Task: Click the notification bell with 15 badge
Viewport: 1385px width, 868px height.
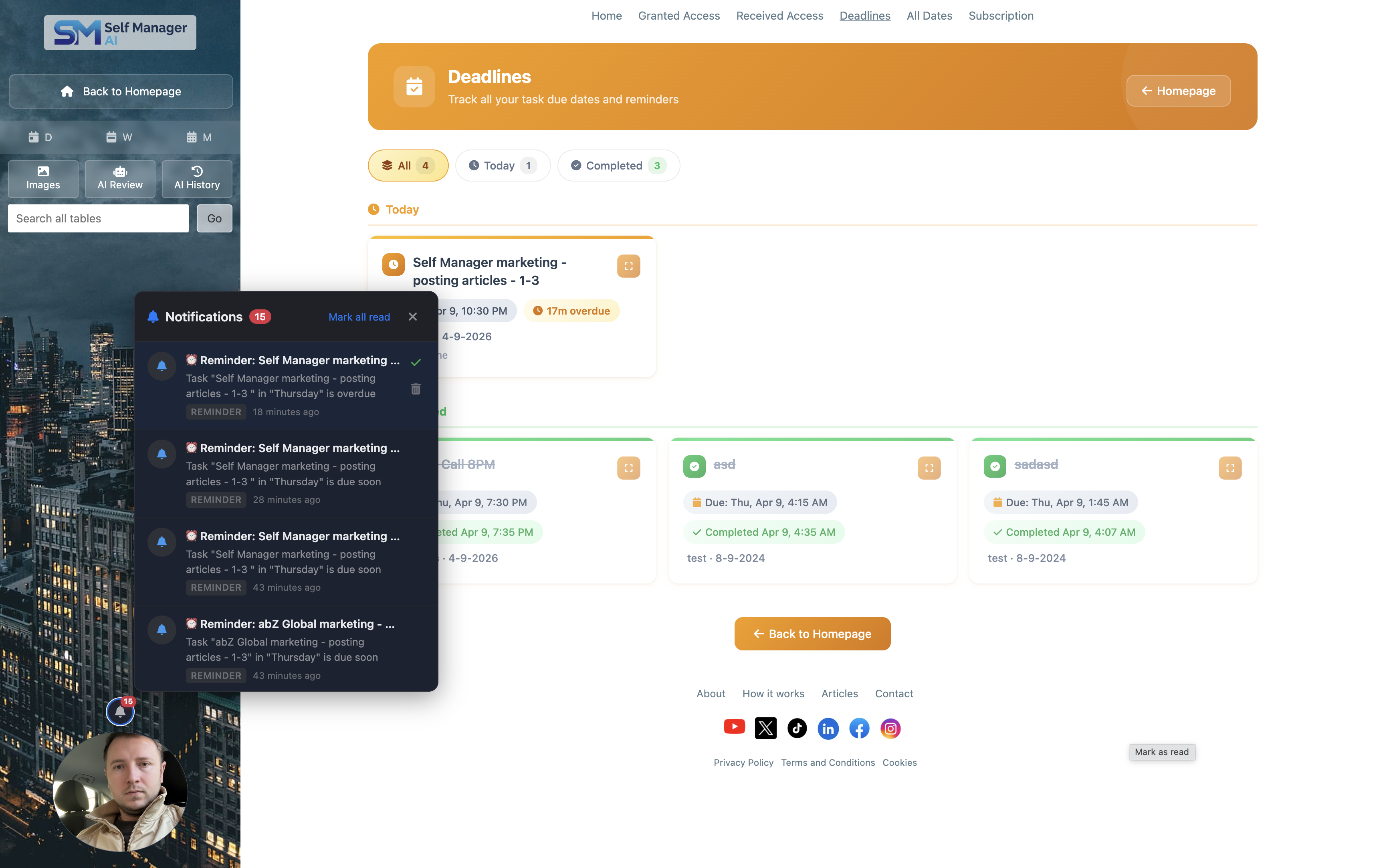Action: [x=121, y=711]
